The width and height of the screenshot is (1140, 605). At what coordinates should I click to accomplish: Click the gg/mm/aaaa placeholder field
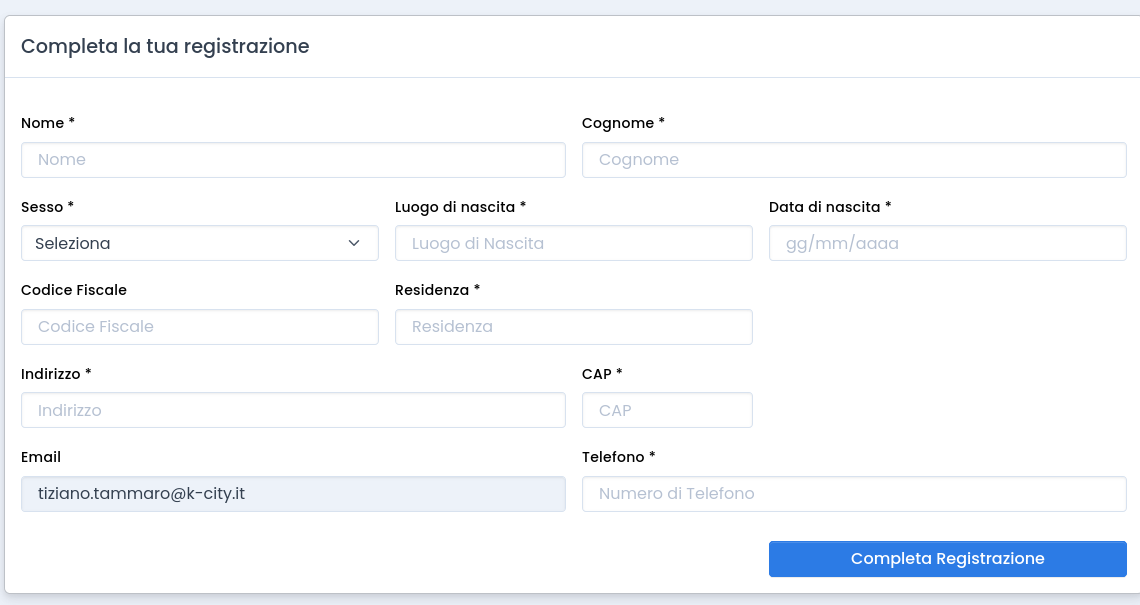[947, 243]
